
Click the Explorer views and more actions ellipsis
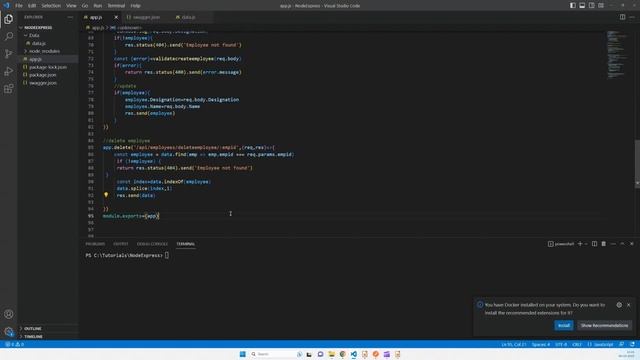[x=70, y=17]
